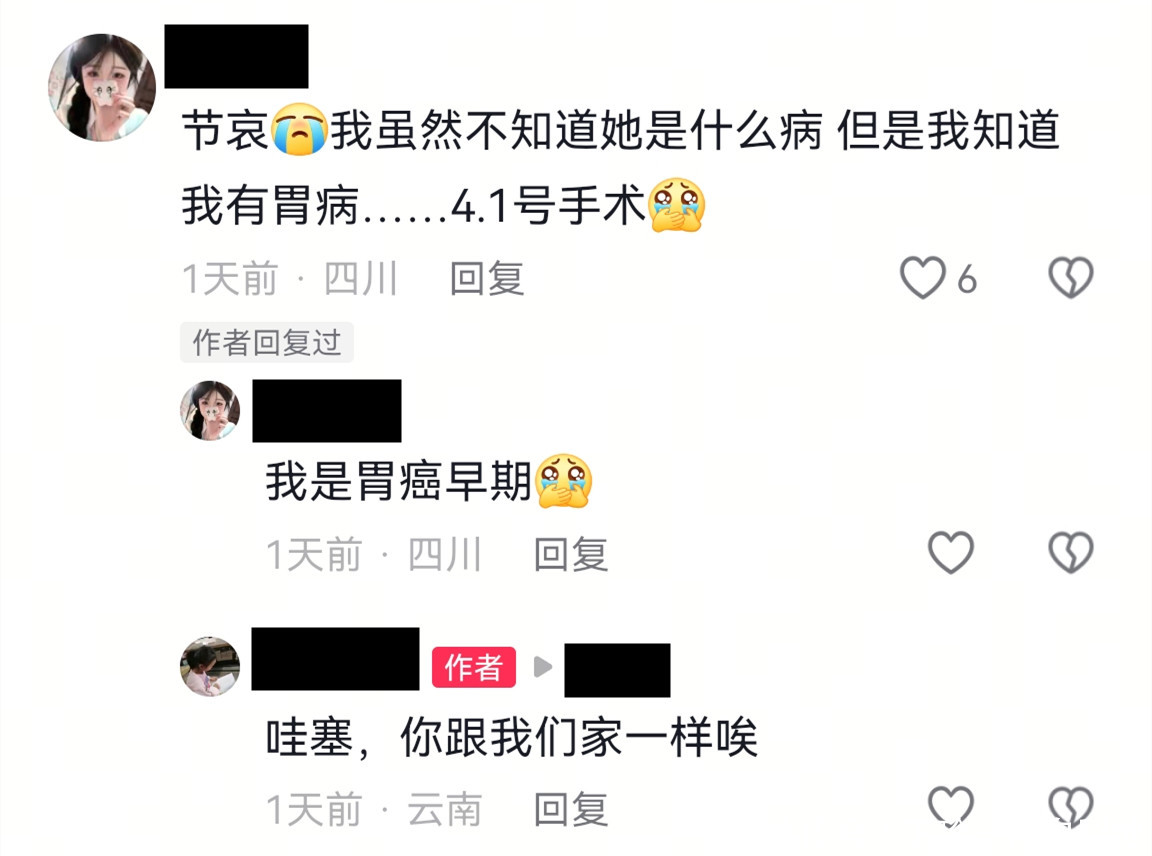
Task: Open the author's avatar in last reply
Action: (x=210, y=666)
